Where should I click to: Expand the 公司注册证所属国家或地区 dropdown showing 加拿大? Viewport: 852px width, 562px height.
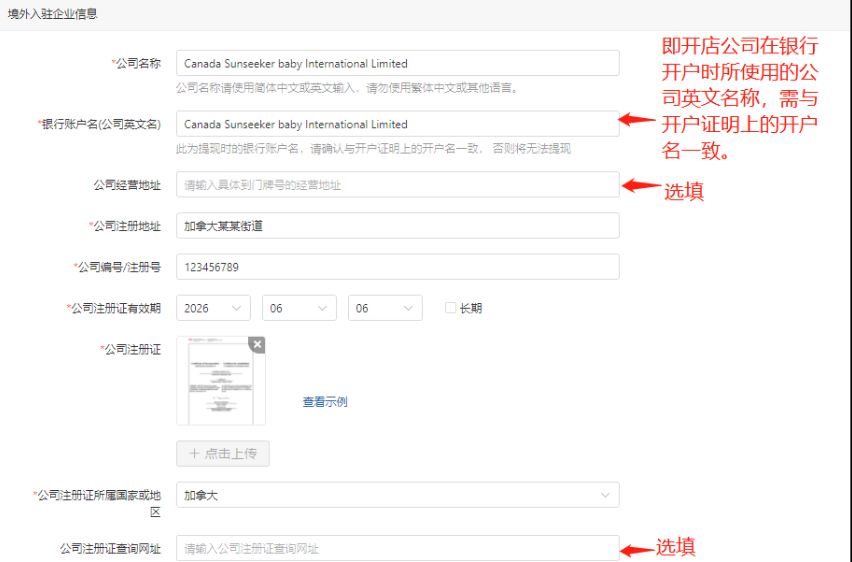[397, 495]
